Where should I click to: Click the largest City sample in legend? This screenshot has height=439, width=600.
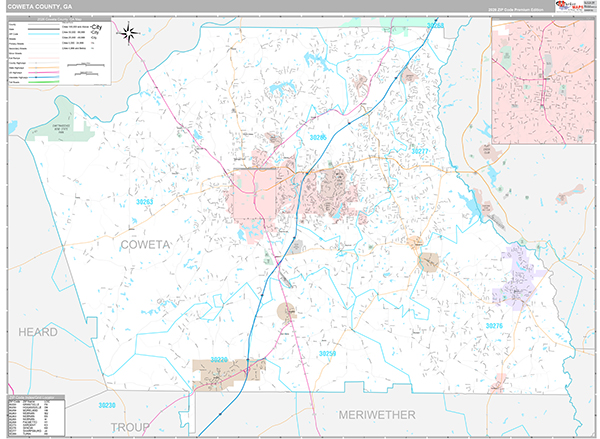tap(97, 27)
